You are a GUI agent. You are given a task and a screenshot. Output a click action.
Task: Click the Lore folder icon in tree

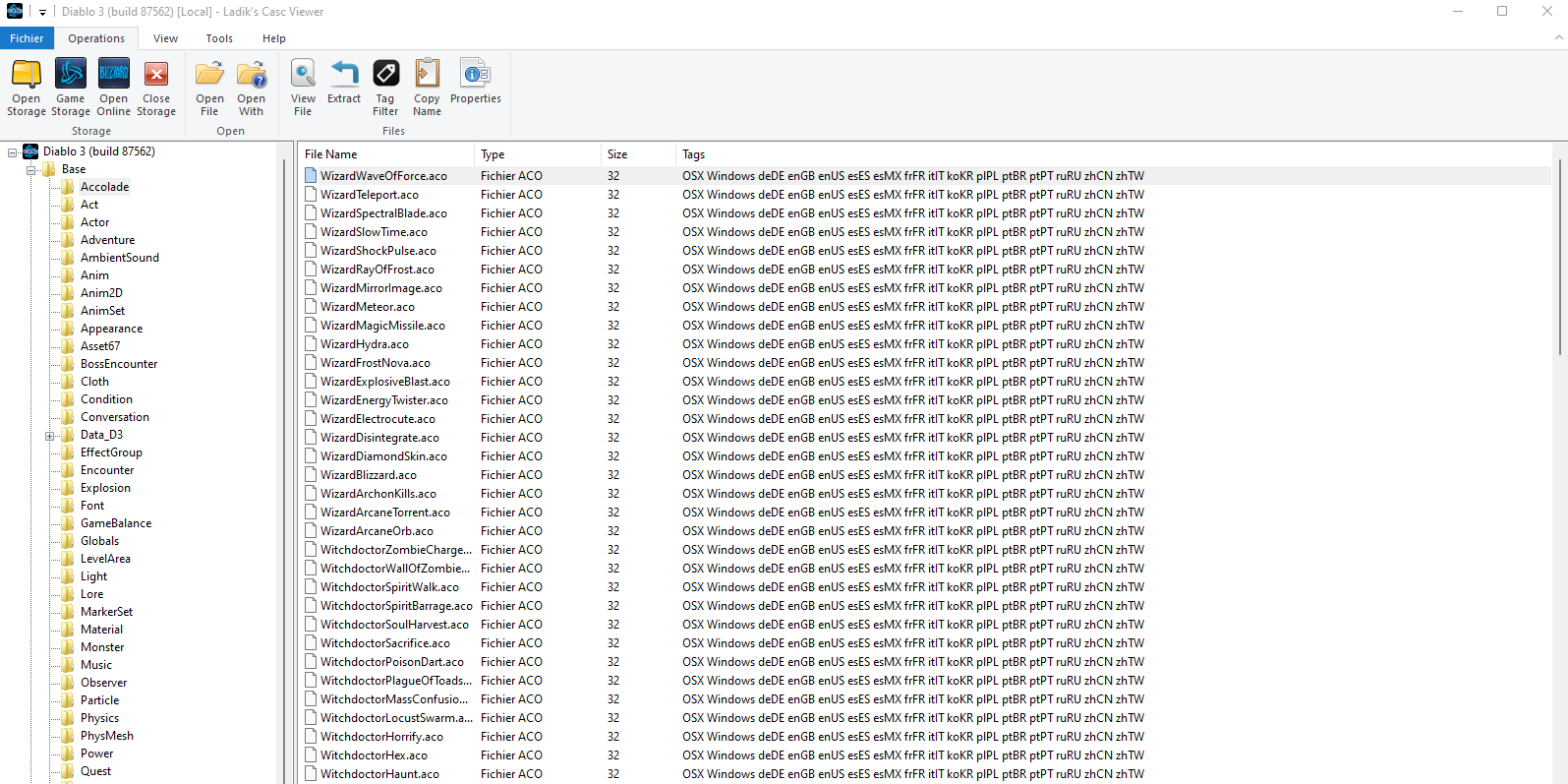pos(68,594)
